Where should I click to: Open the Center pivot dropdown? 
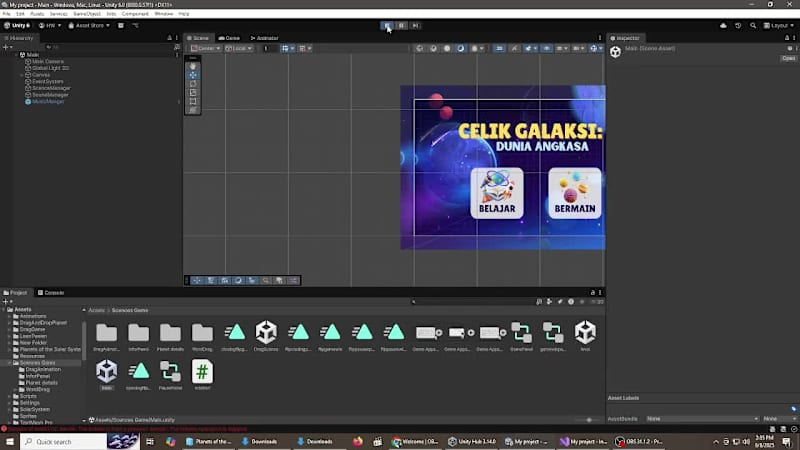point(206,48)
